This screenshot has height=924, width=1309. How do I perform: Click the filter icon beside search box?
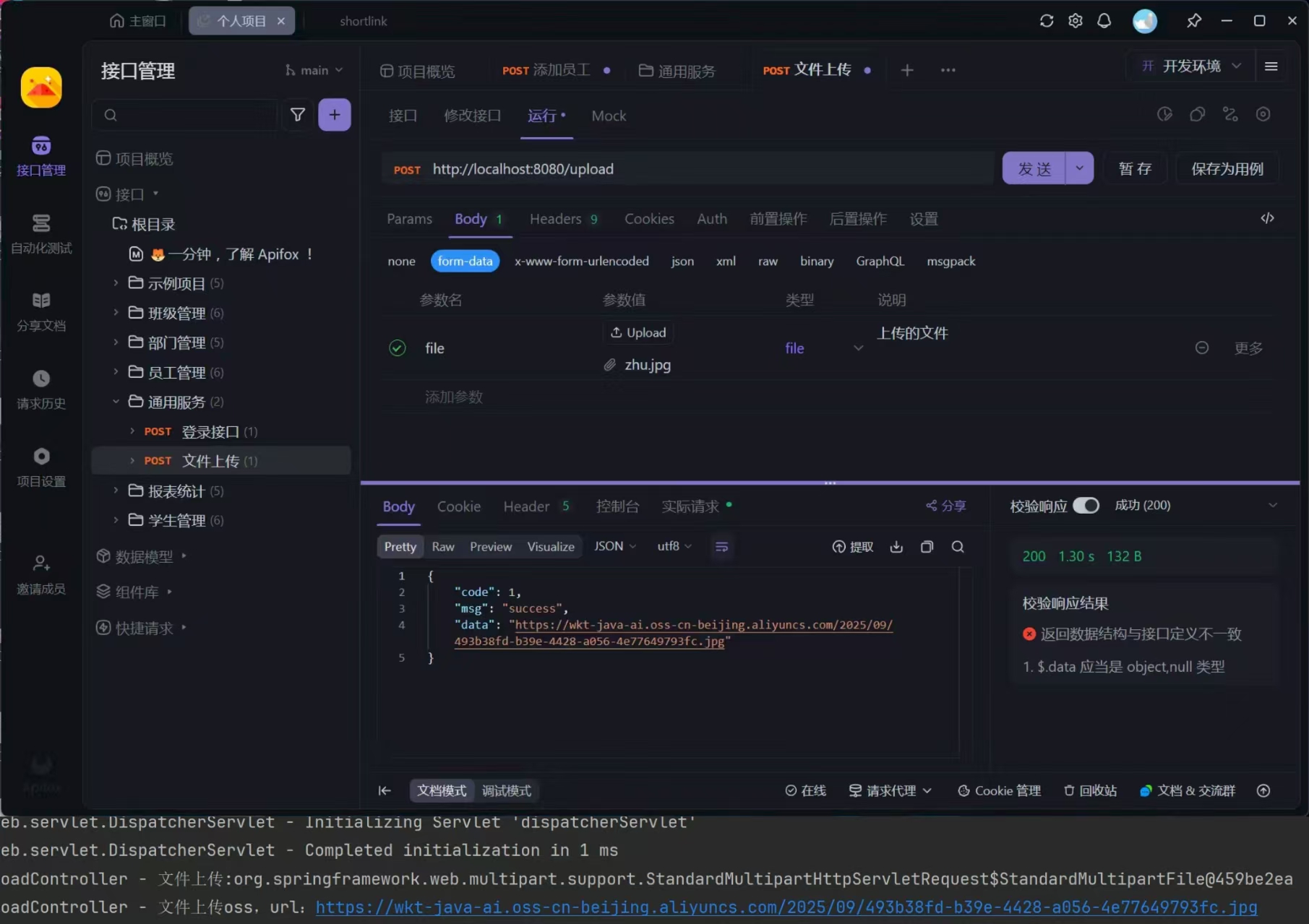[297, 115]
